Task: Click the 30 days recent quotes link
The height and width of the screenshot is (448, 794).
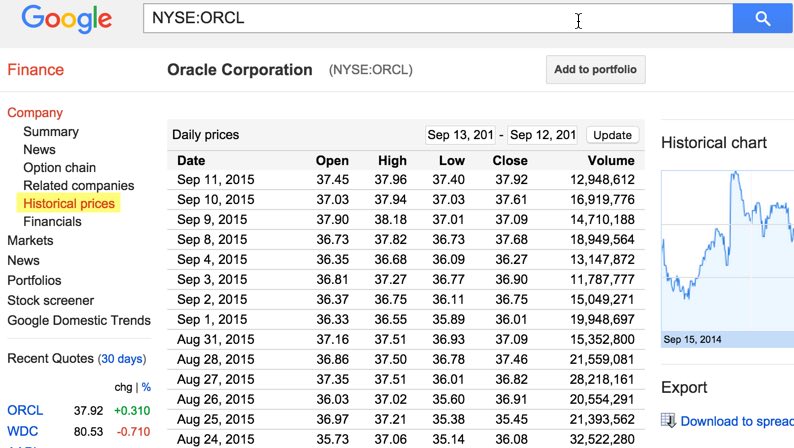Action: coord(122,359)
